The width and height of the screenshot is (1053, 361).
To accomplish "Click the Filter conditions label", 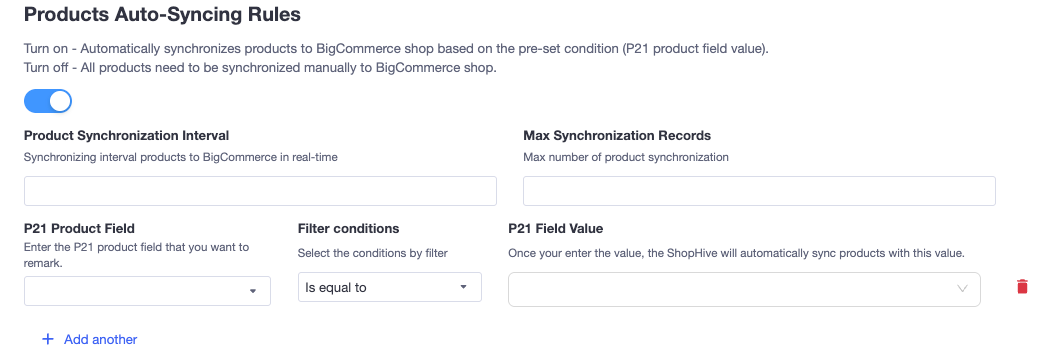I will (x=349, y=229).
